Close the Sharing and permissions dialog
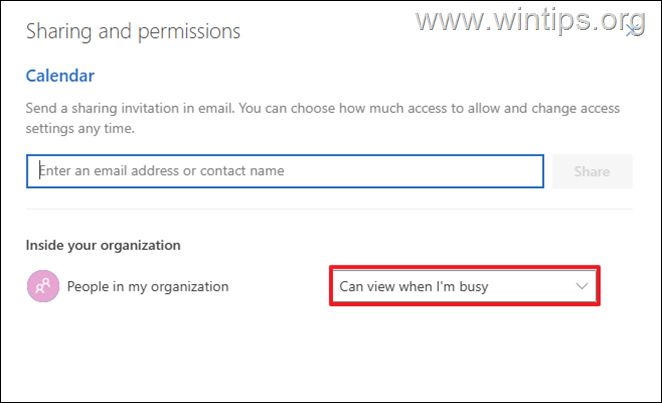The image size is (662, 403). pyautogui.click(x=632, y=31)
